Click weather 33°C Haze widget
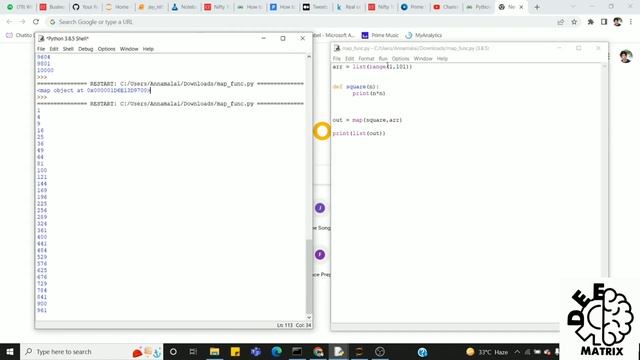 (487, 351)
